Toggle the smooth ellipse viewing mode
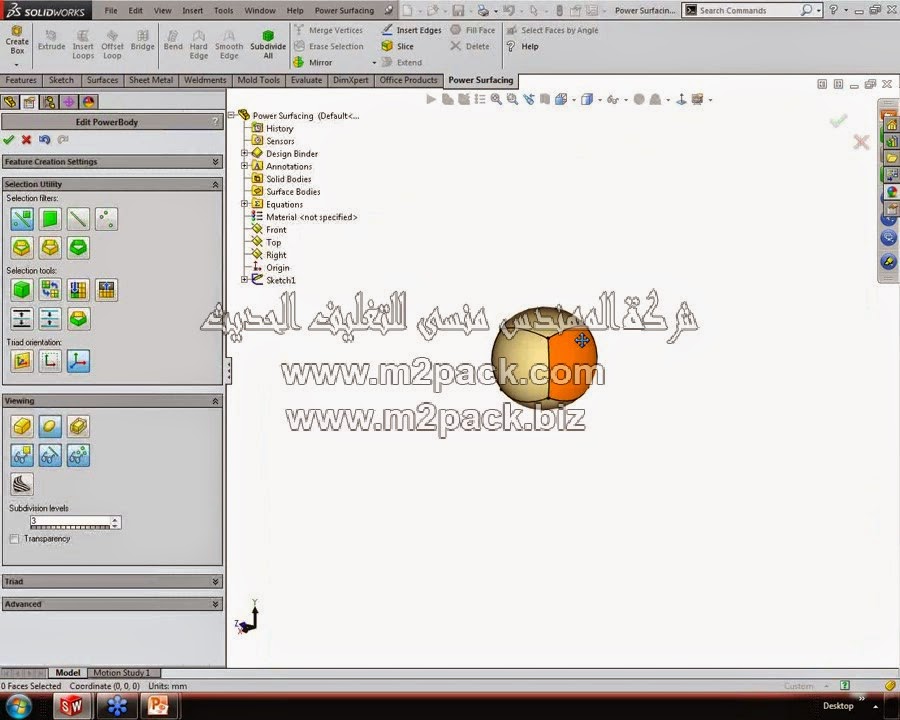This screenshot has width=900, height=720. pyautogui.click(x=51, y=427)
